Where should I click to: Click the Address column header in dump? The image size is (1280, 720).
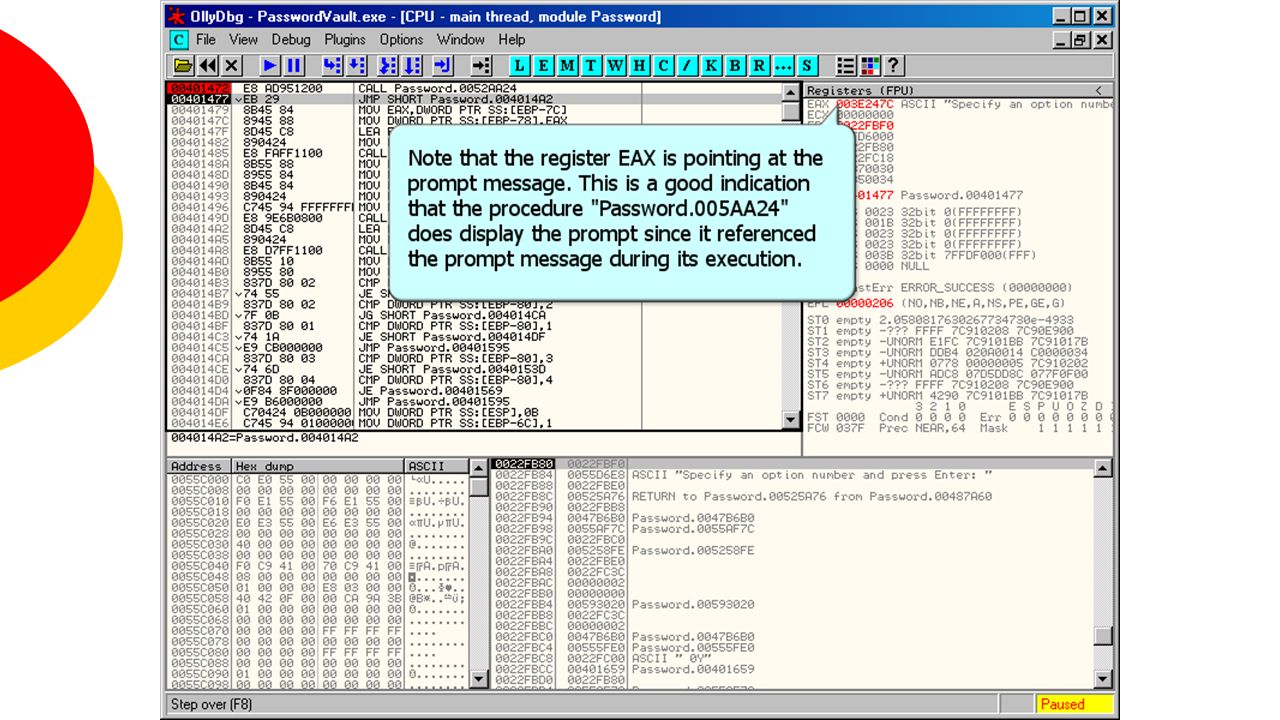(198, 466)
